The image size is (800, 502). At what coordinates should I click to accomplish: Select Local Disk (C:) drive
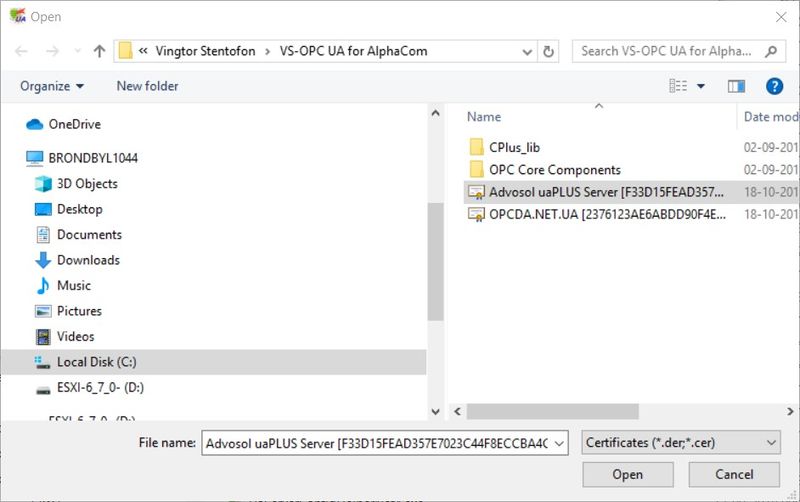(96, 362)
